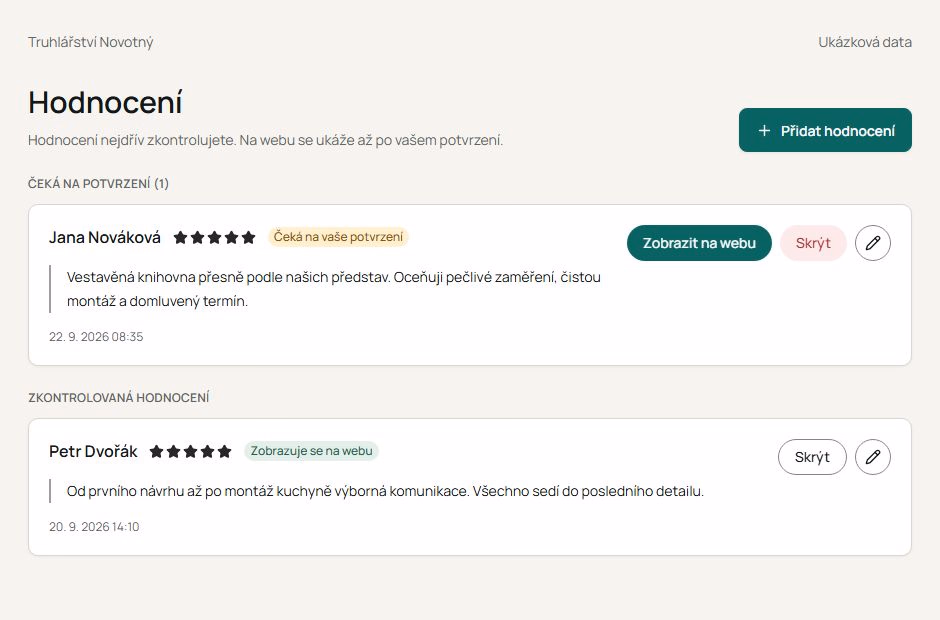940x620 pixels.
Task: Click the Čeká na potvrzení section header
Action: coord(98,183)
